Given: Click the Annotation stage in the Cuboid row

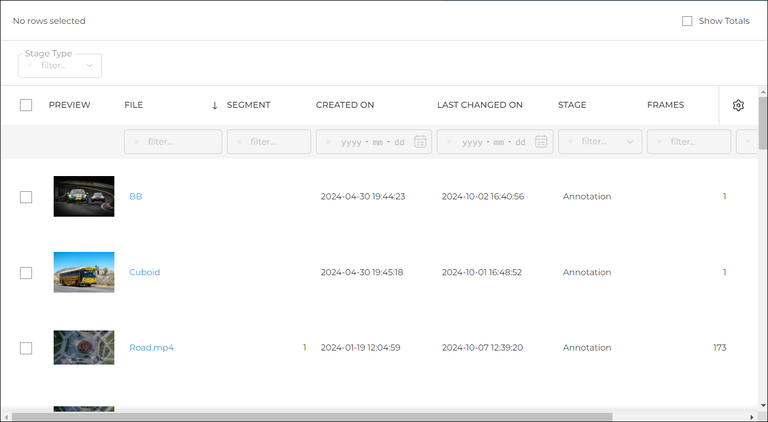Looking at the screenshot, I should (x=587, y=272).
